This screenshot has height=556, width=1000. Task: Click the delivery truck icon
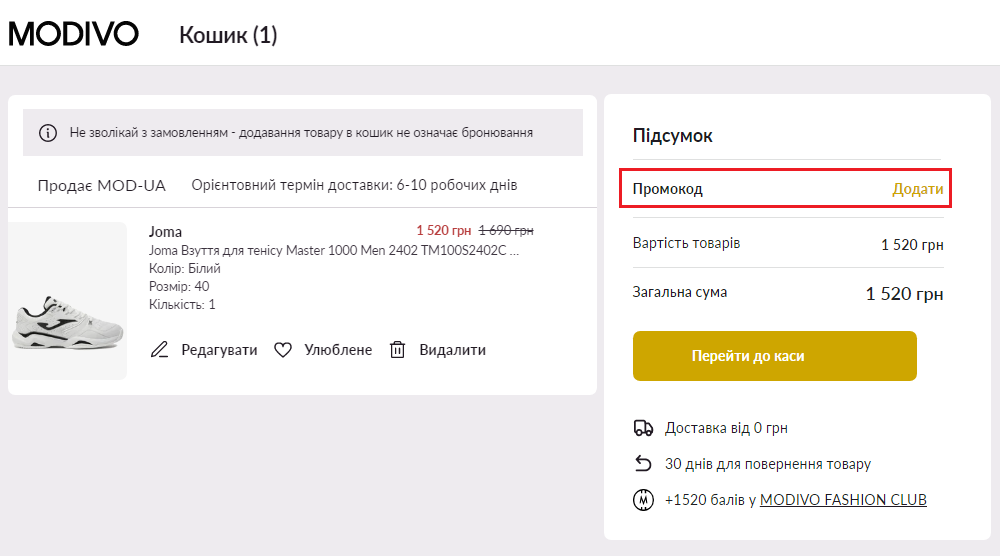click(x=643, y=428)
